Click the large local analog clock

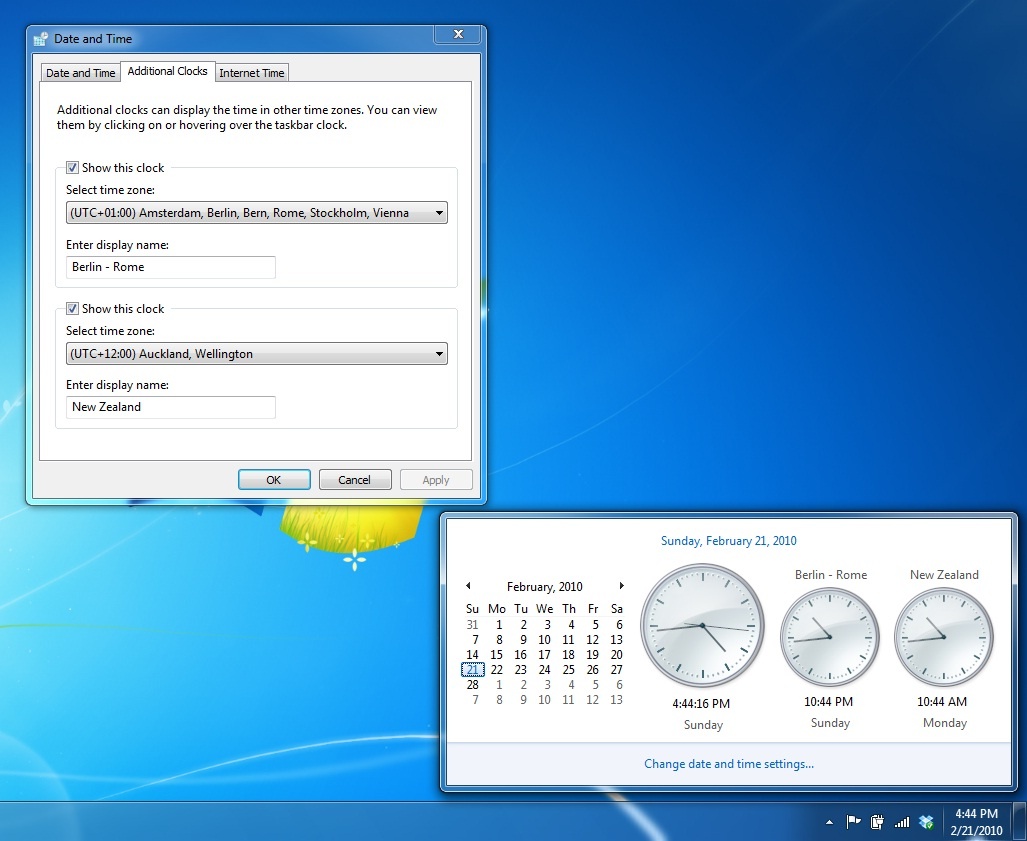pyautogui.click(x=702, y=625)
